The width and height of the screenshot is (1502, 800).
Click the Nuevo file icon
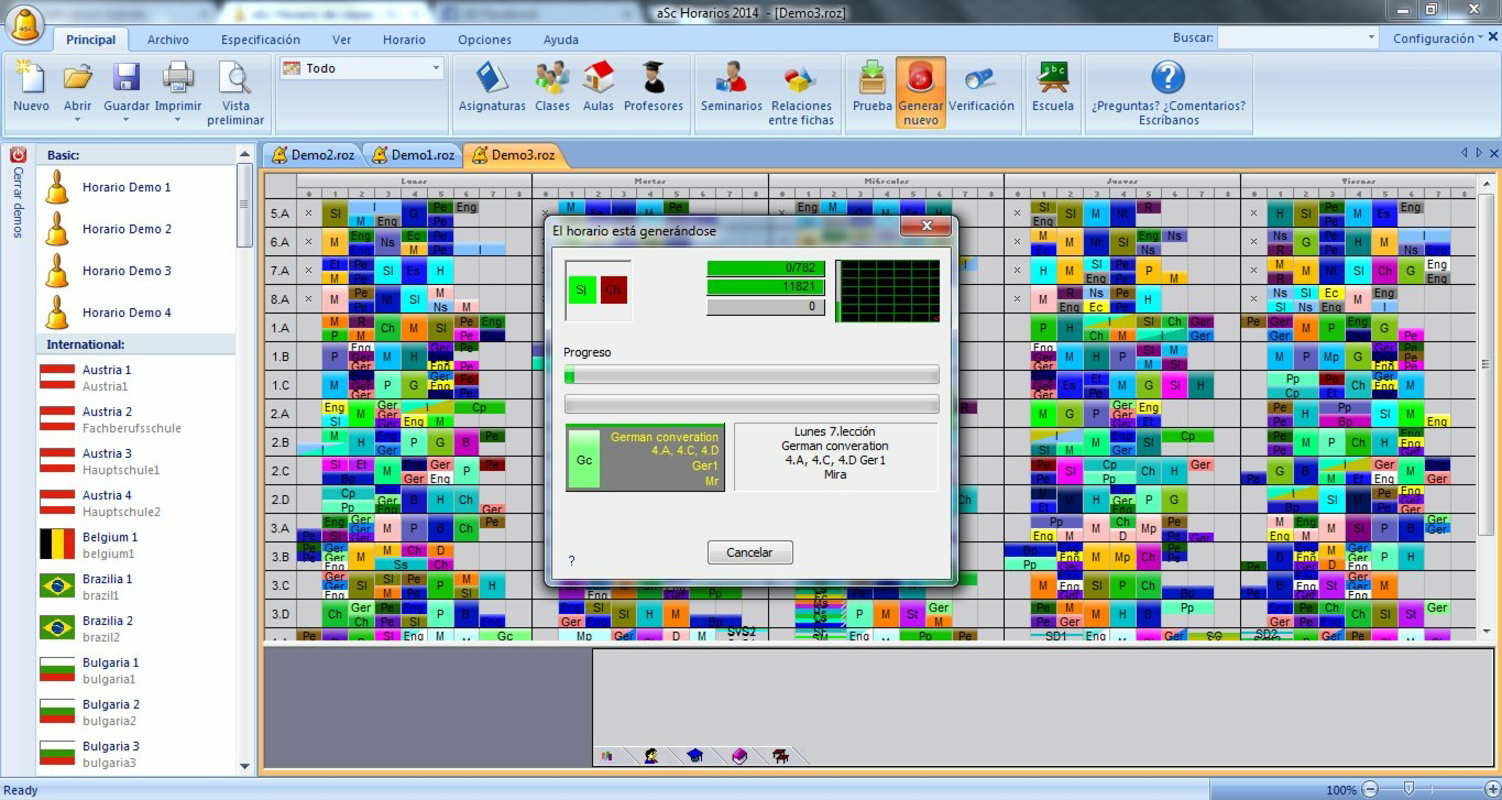coord(31,78)
